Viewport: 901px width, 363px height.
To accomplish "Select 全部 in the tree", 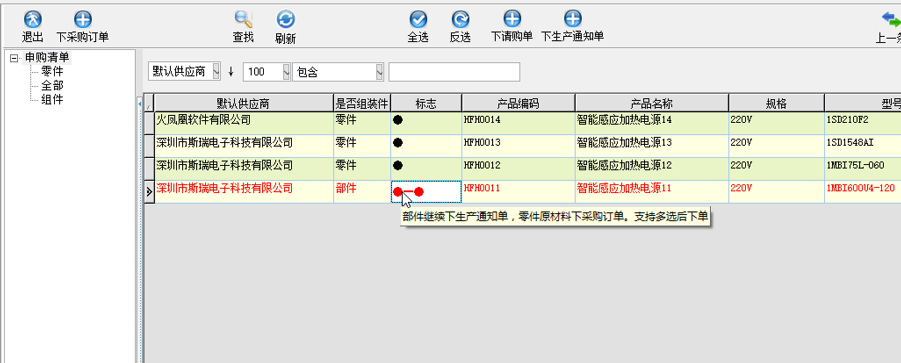I will click(x=52, y=86).
